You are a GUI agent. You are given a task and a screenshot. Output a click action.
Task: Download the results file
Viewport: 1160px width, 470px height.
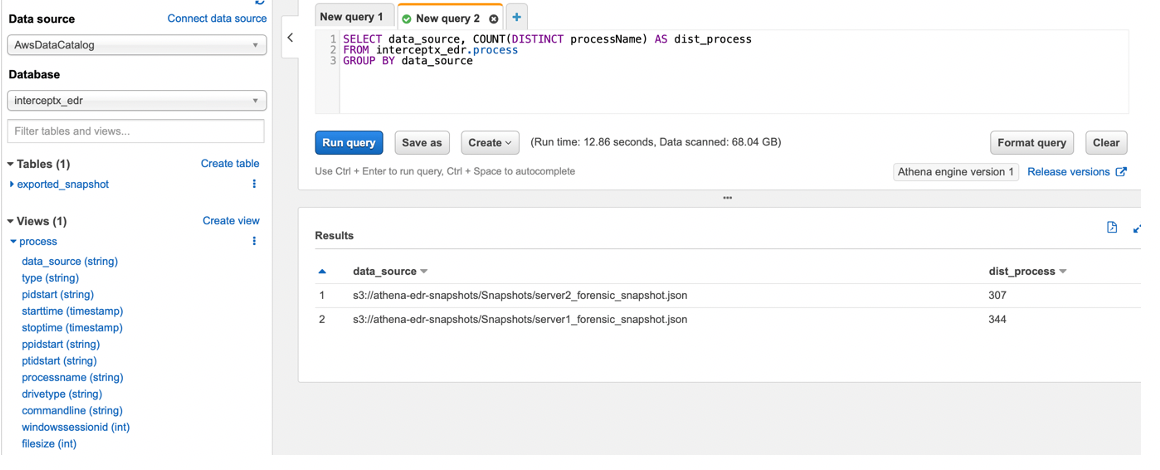click(x=1112, y=228)
